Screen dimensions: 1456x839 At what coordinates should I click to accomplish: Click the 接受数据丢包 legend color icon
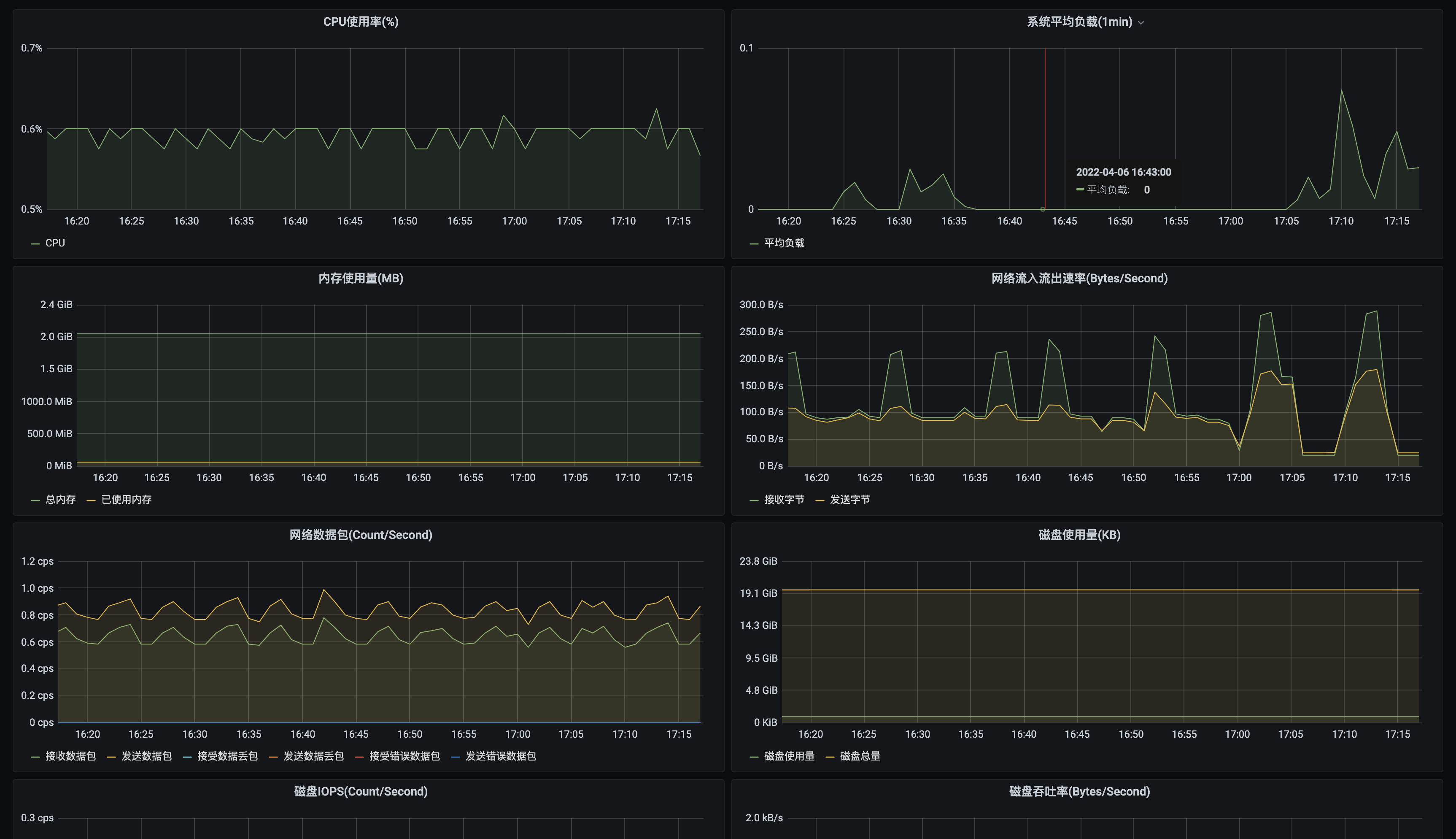coord(187,757)
